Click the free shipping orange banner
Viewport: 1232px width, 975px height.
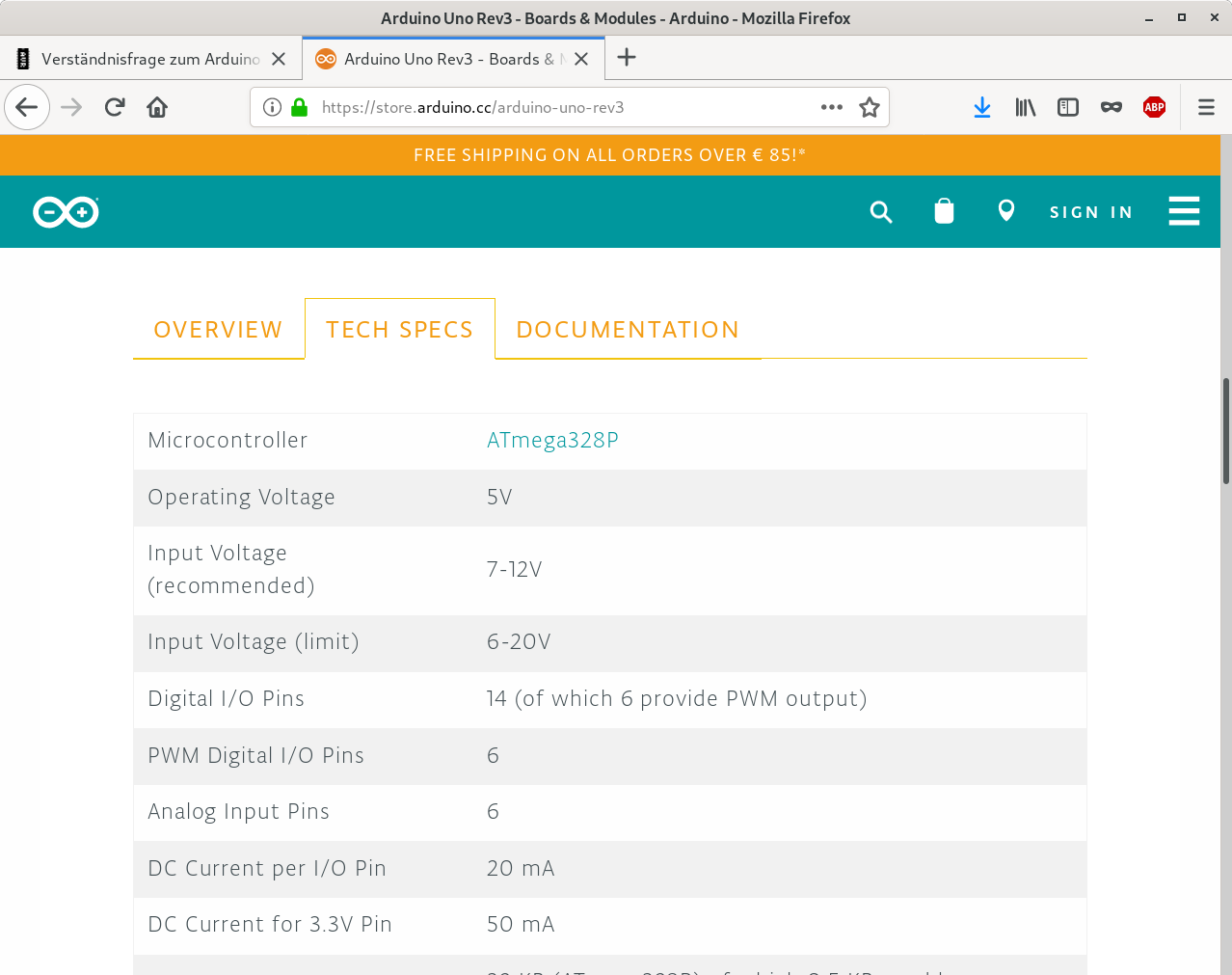(x=610, y=155)
